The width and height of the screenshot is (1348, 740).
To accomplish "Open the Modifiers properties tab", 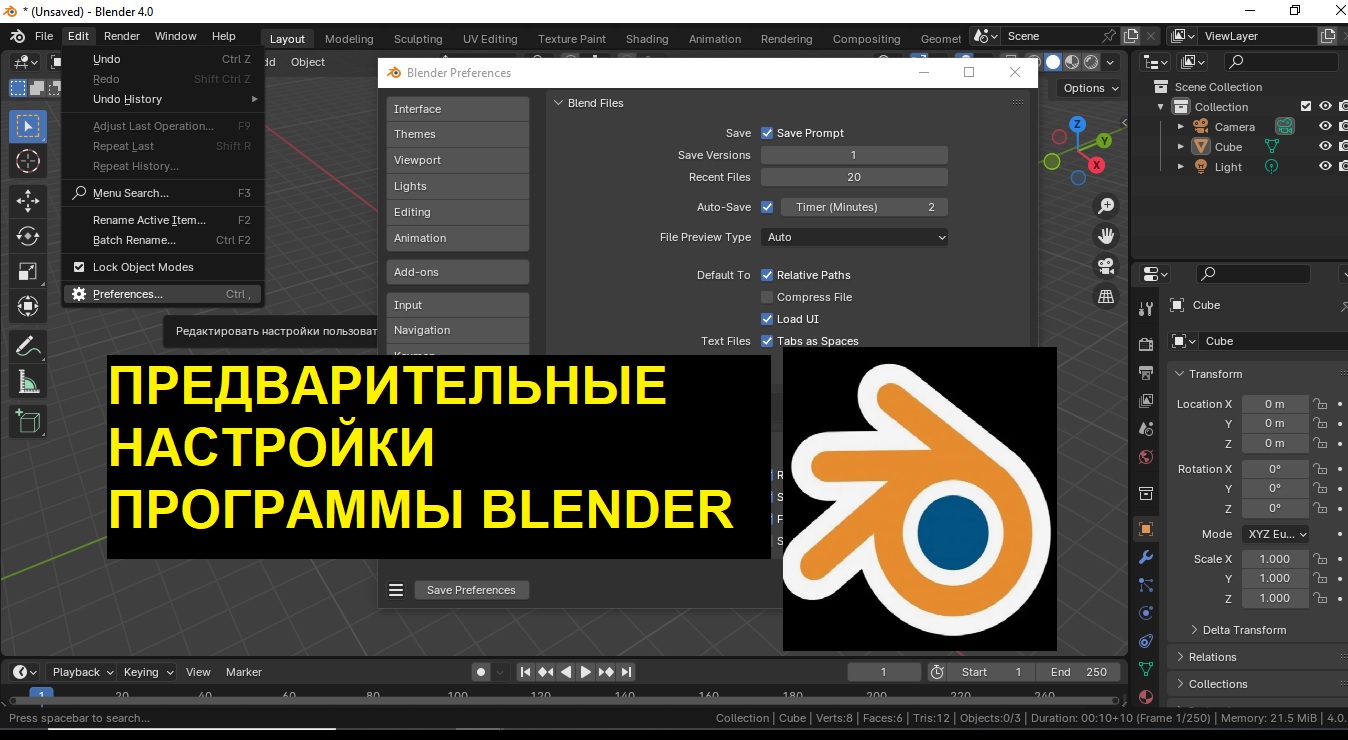I will 1146,557.
